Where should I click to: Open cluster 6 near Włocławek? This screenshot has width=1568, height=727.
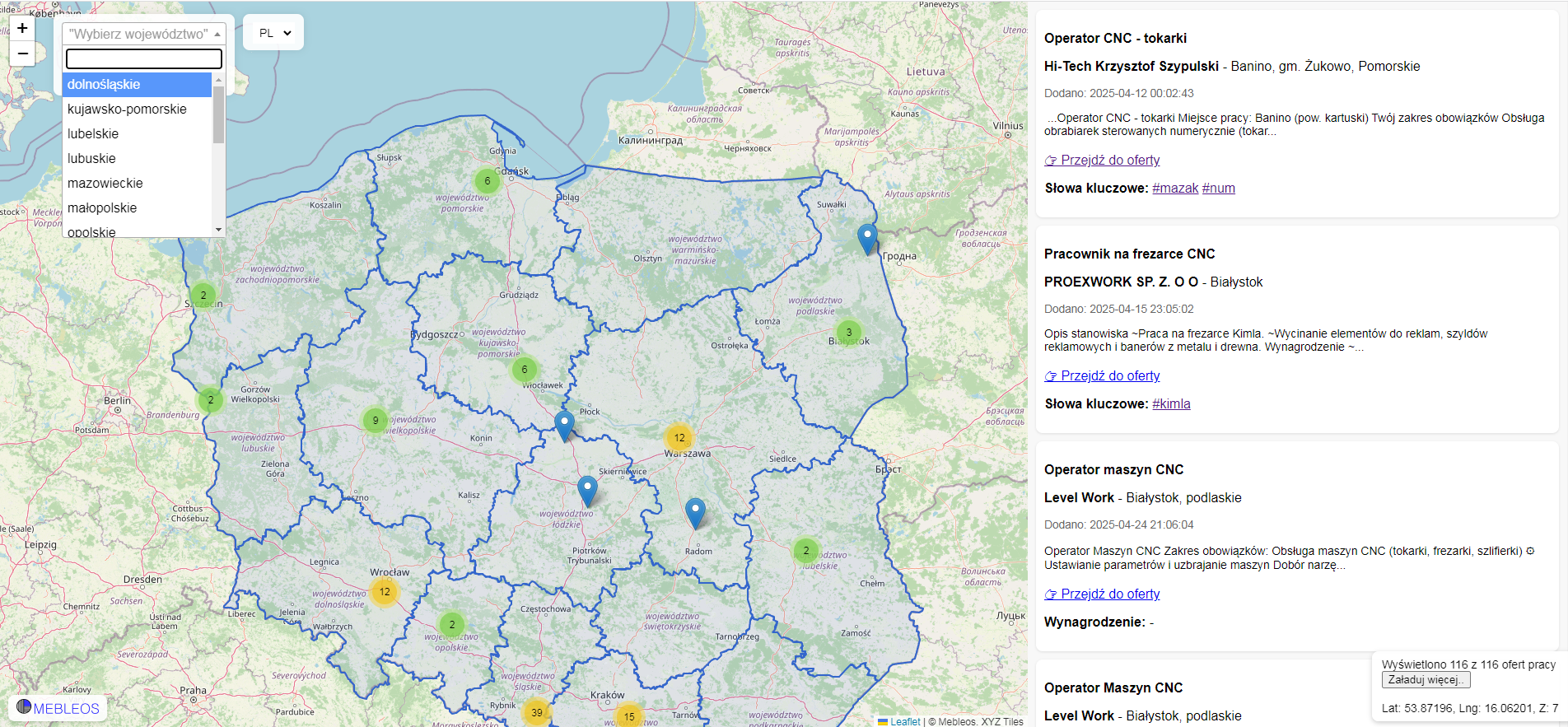525,370
